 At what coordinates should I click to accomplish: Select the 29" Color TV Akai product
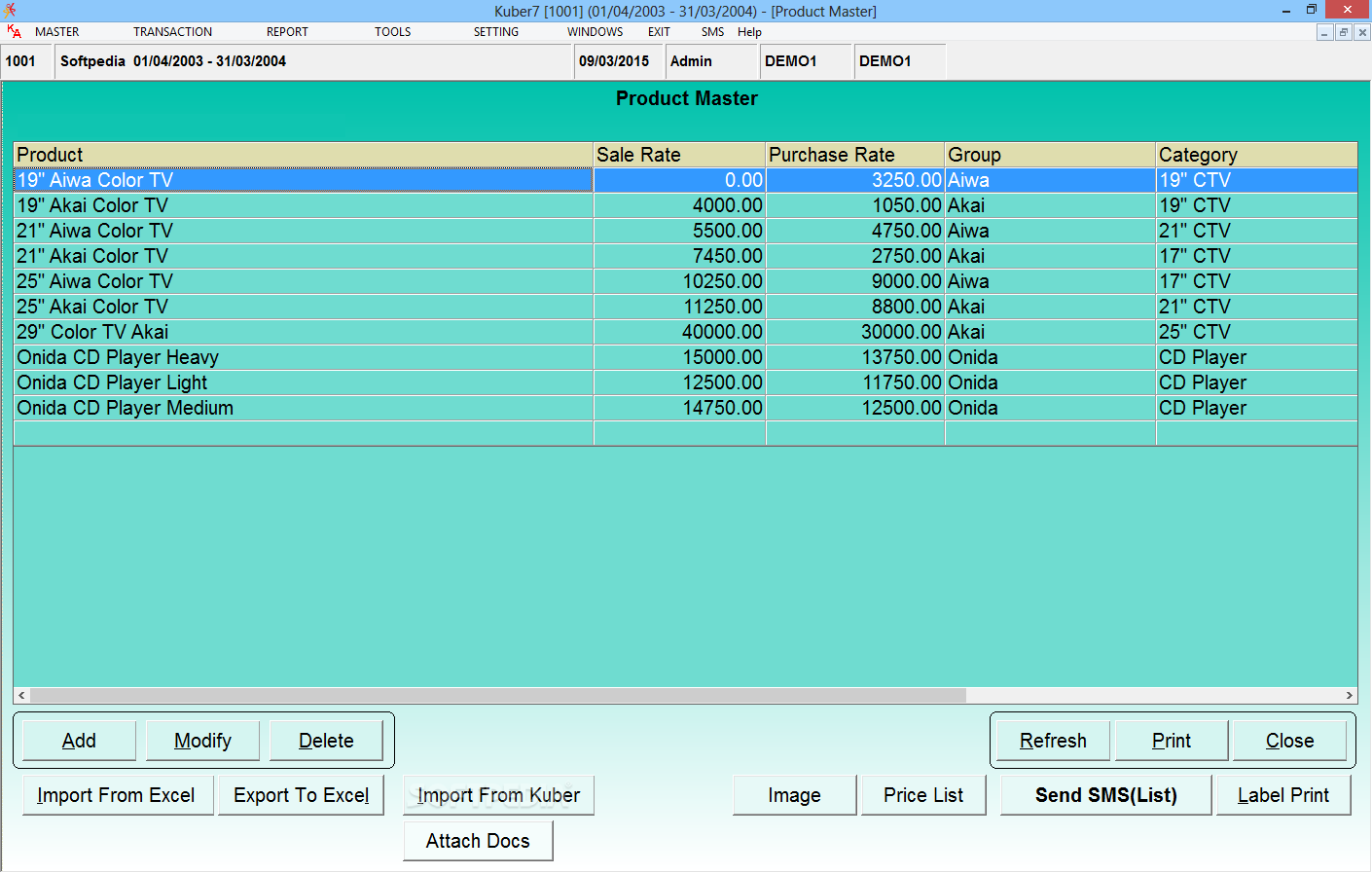[x=304, y=332]
